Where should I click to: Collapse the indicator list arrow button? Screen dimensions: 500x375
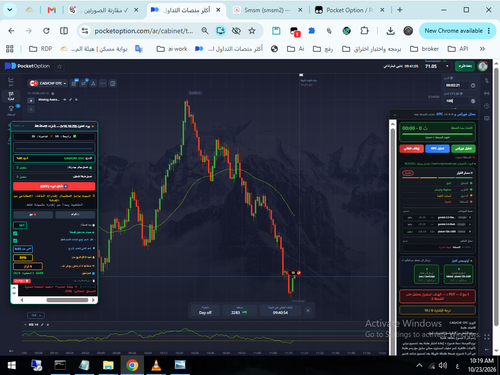(x=31, y=100)
